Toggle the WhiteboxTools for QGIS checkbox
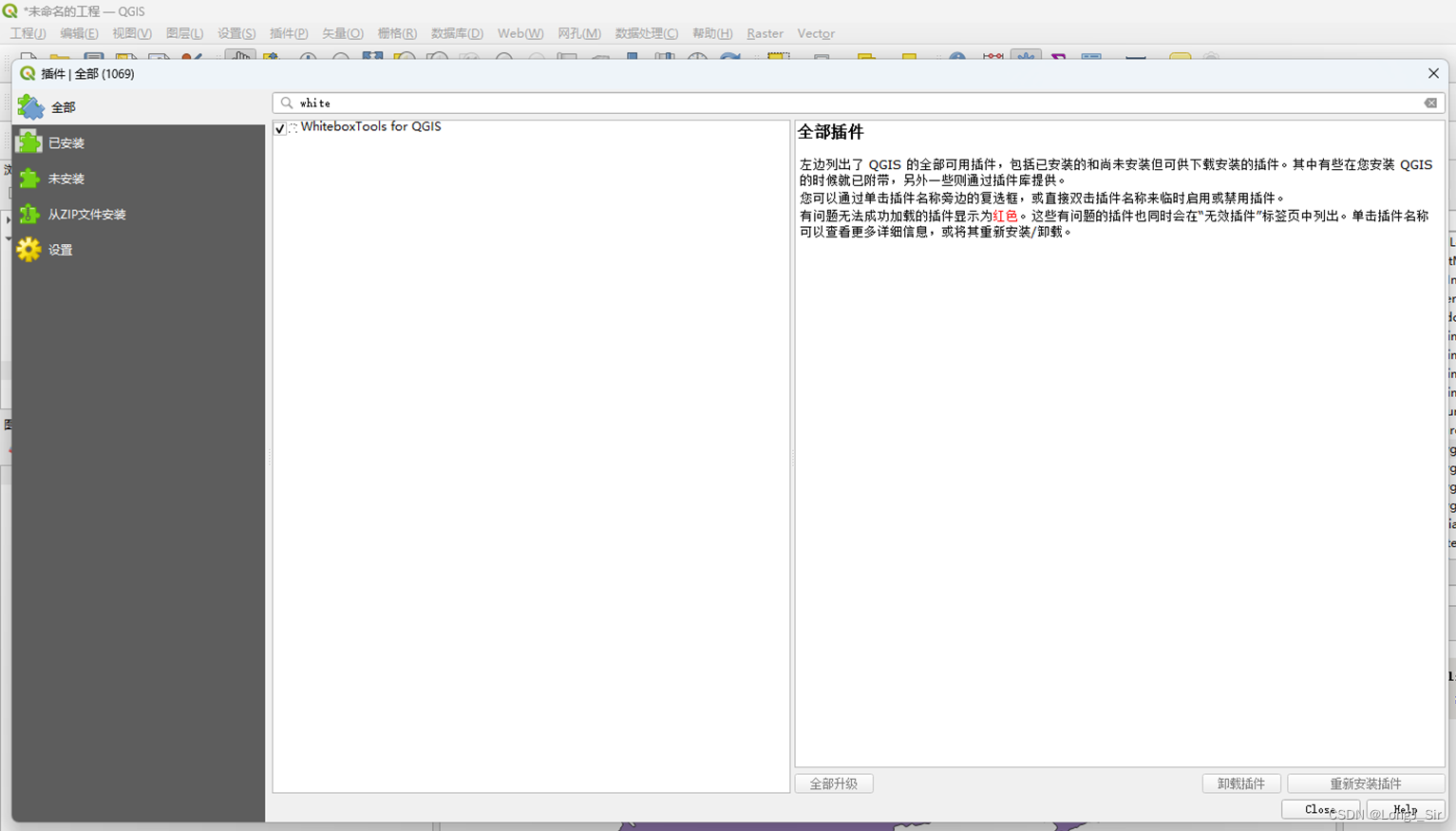This screenshot has width=1456, height=831. (280, 128)
